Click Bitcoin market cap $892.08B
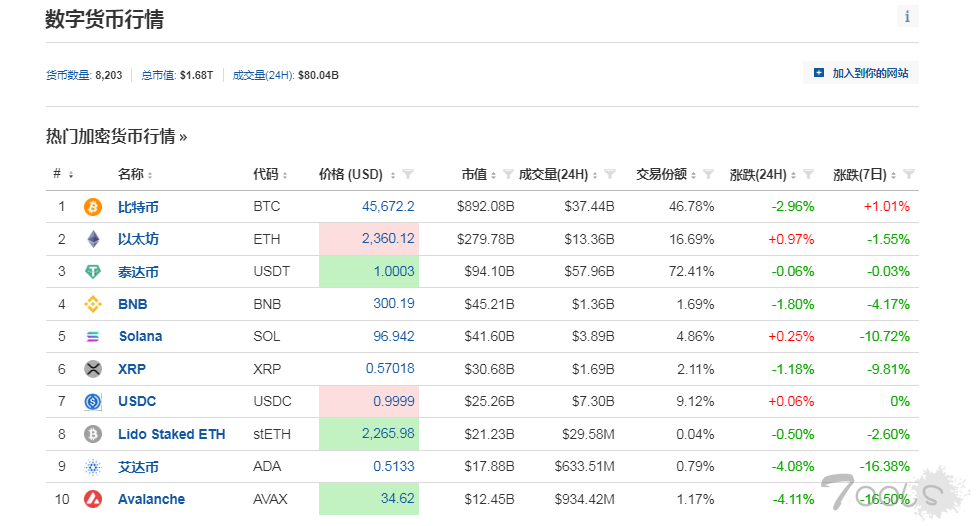 point(486,207)
